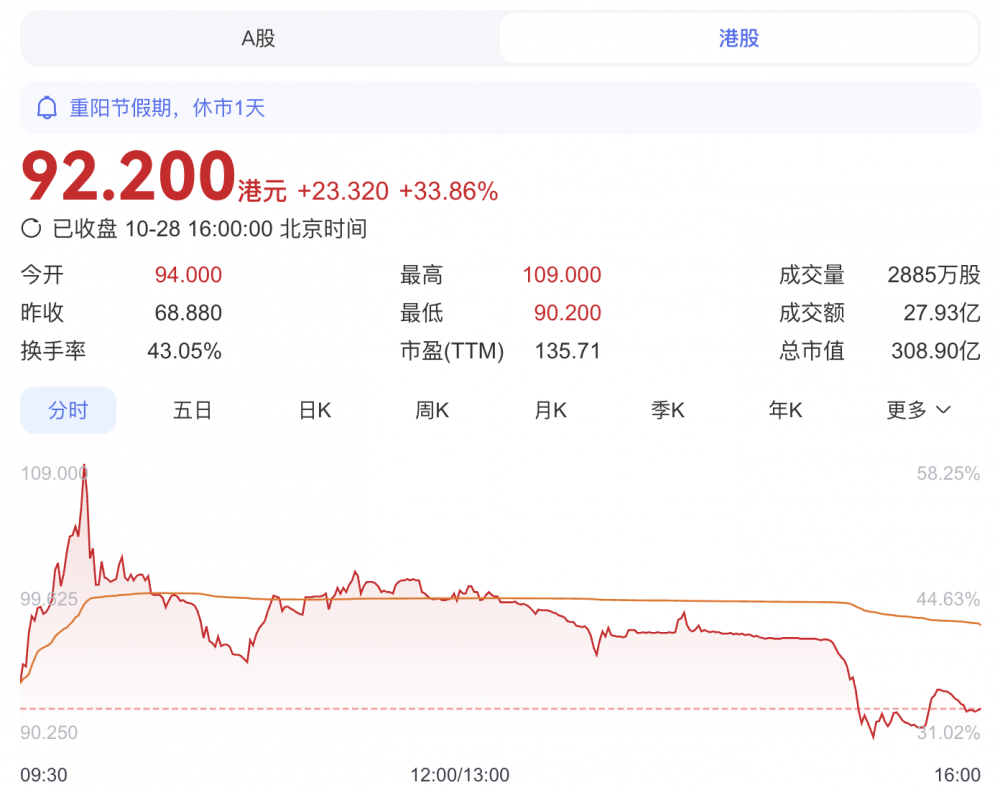Screen dimensions: 1000x790
Task: Switch to 五日 chart view
Action: click(x=192, y=410)
